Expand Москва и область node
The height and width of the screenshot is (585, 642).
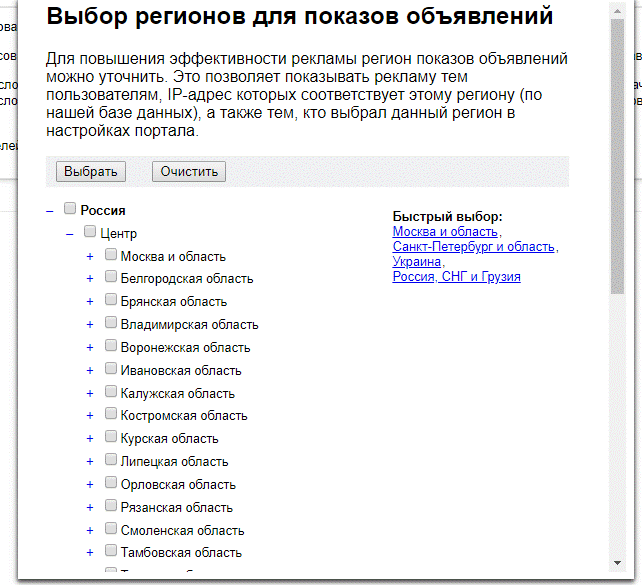tap(90, 256)
